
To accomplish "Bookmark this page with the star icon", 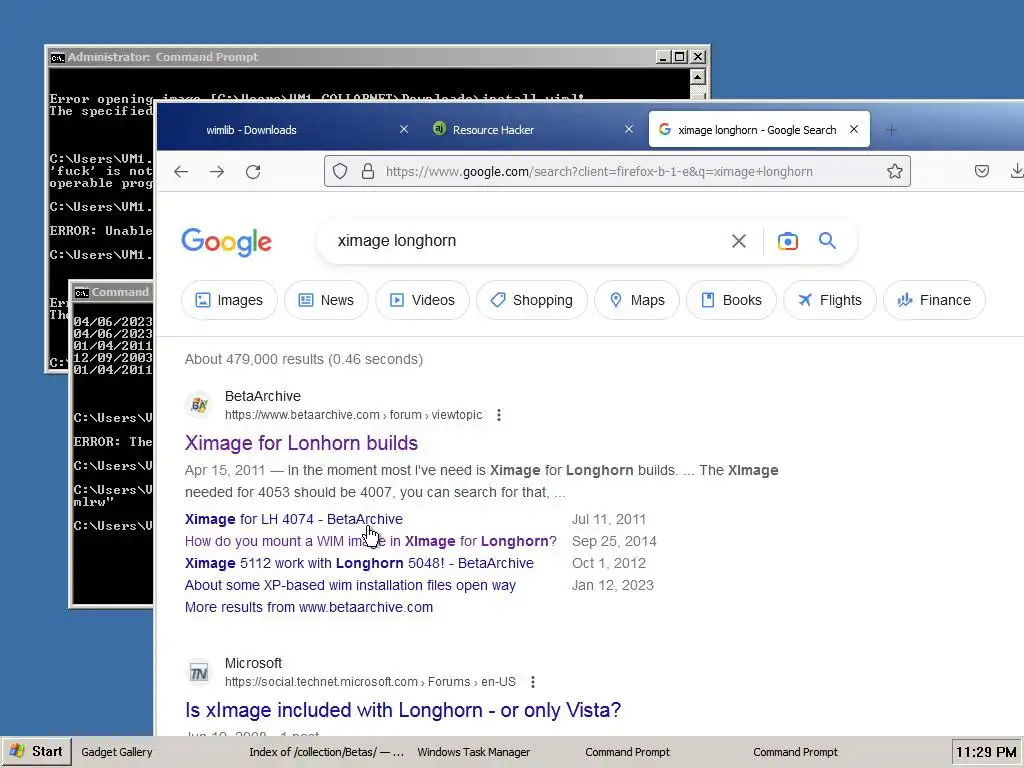I will point(895,171).
